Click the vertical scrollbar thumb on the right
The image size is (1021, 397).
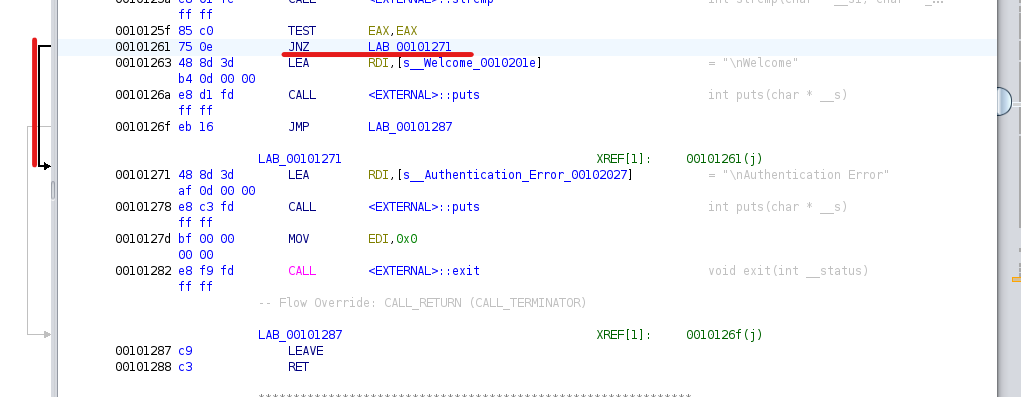coord(1004,102)
